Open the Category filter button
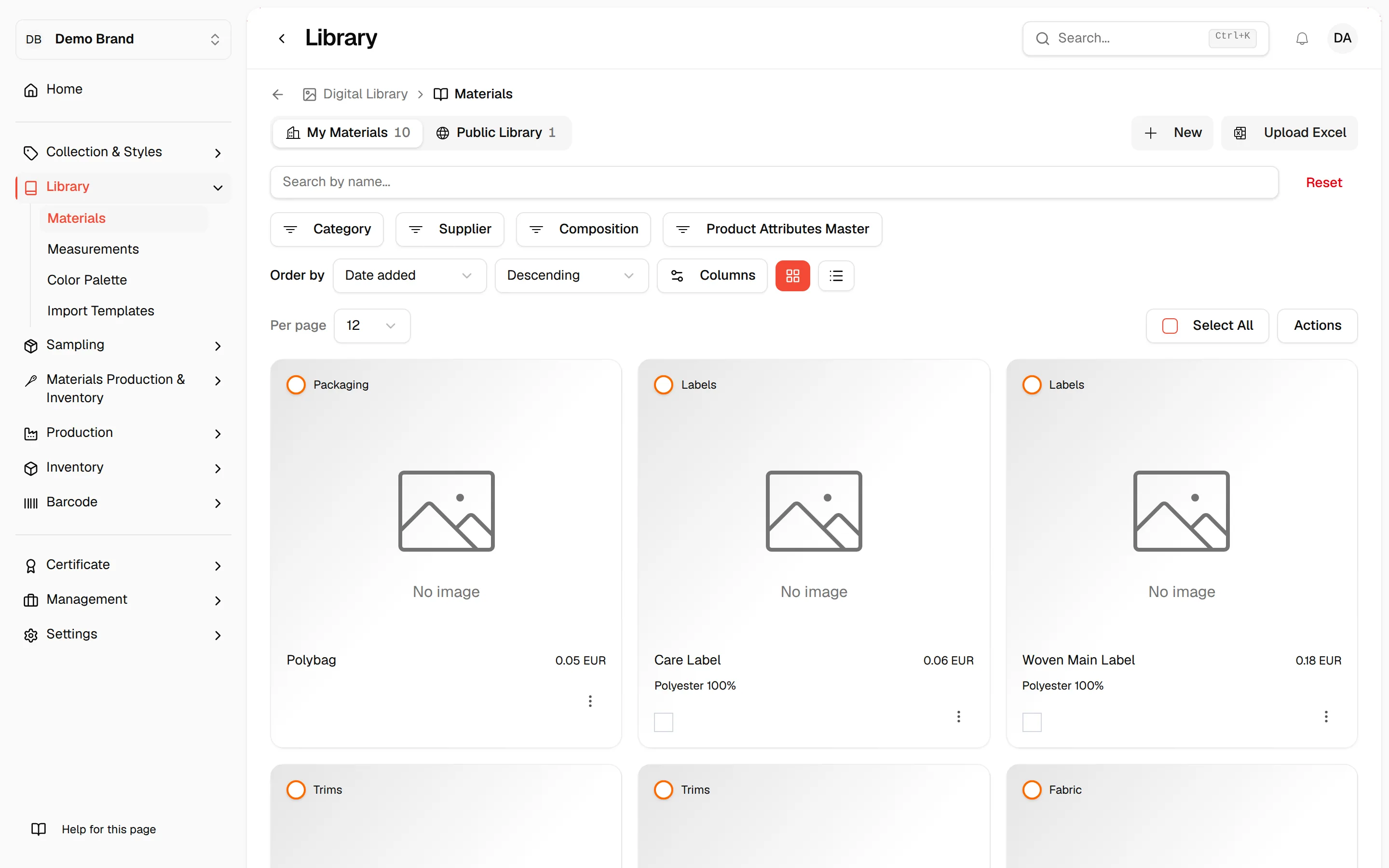This screenshot has height=868, width=1389. [x=327, y=229]
